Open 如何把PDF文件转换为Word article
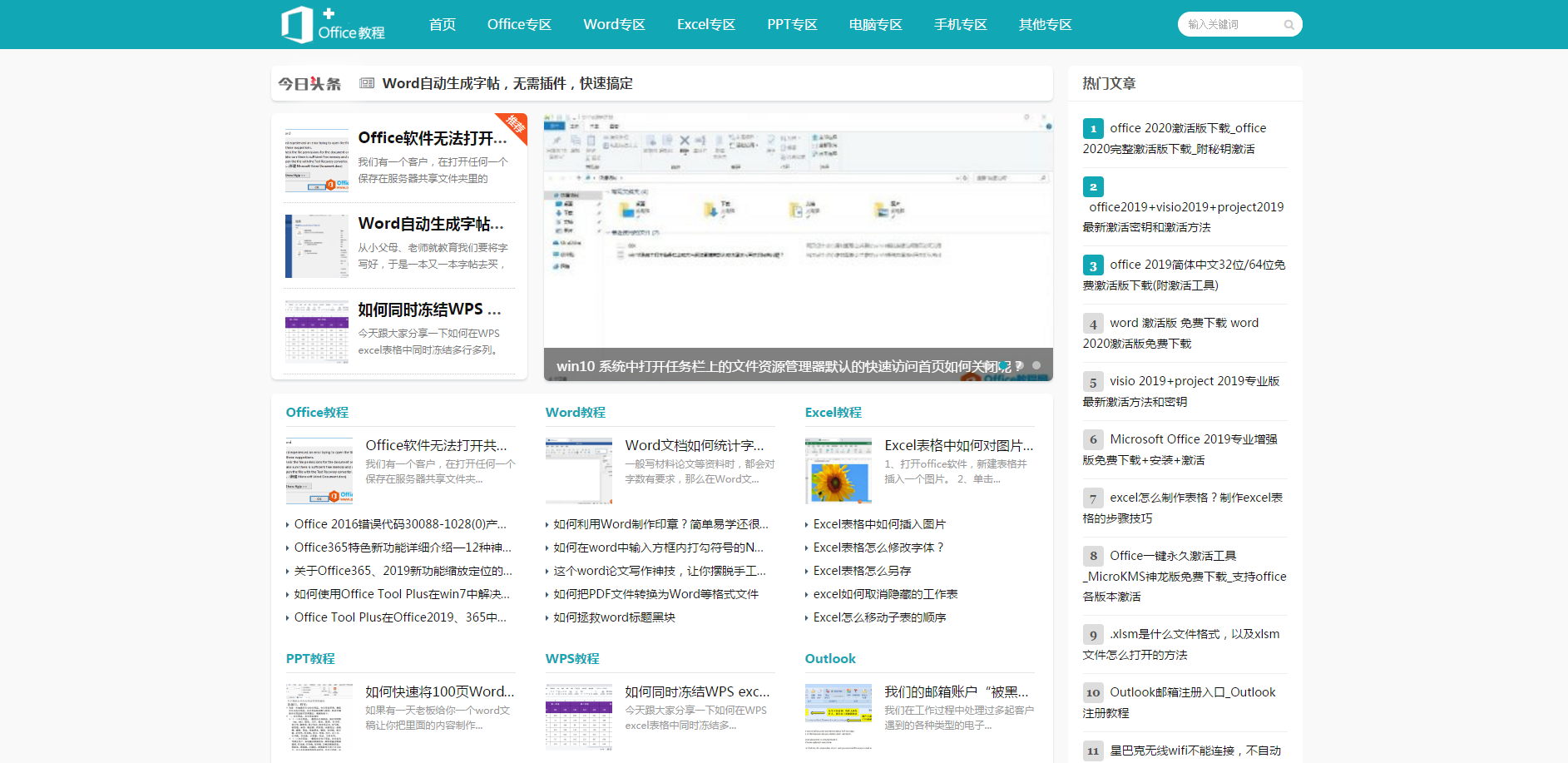Viewport: 1568px width, 763px height. [656, 594]
